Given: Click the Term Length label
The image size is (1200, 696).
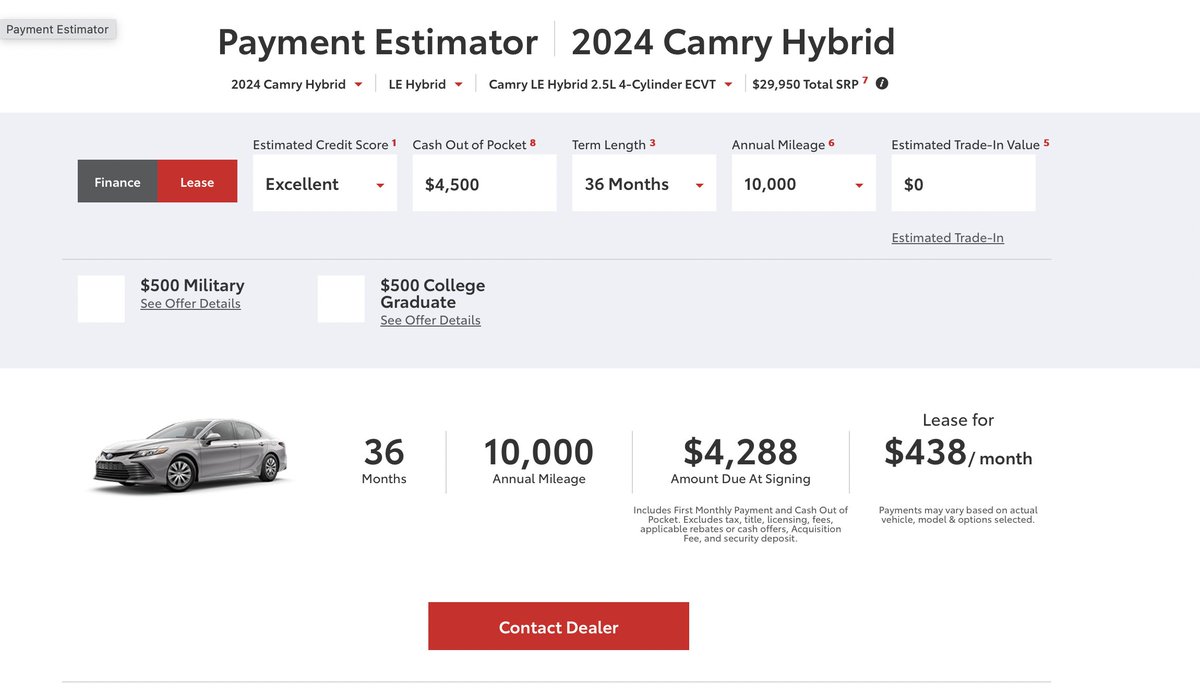Looking at the screenshot, I should (609, 145).
